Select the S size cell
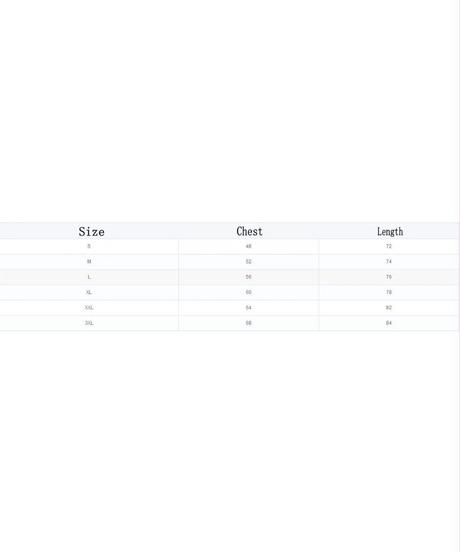 [x=89, y=246]
